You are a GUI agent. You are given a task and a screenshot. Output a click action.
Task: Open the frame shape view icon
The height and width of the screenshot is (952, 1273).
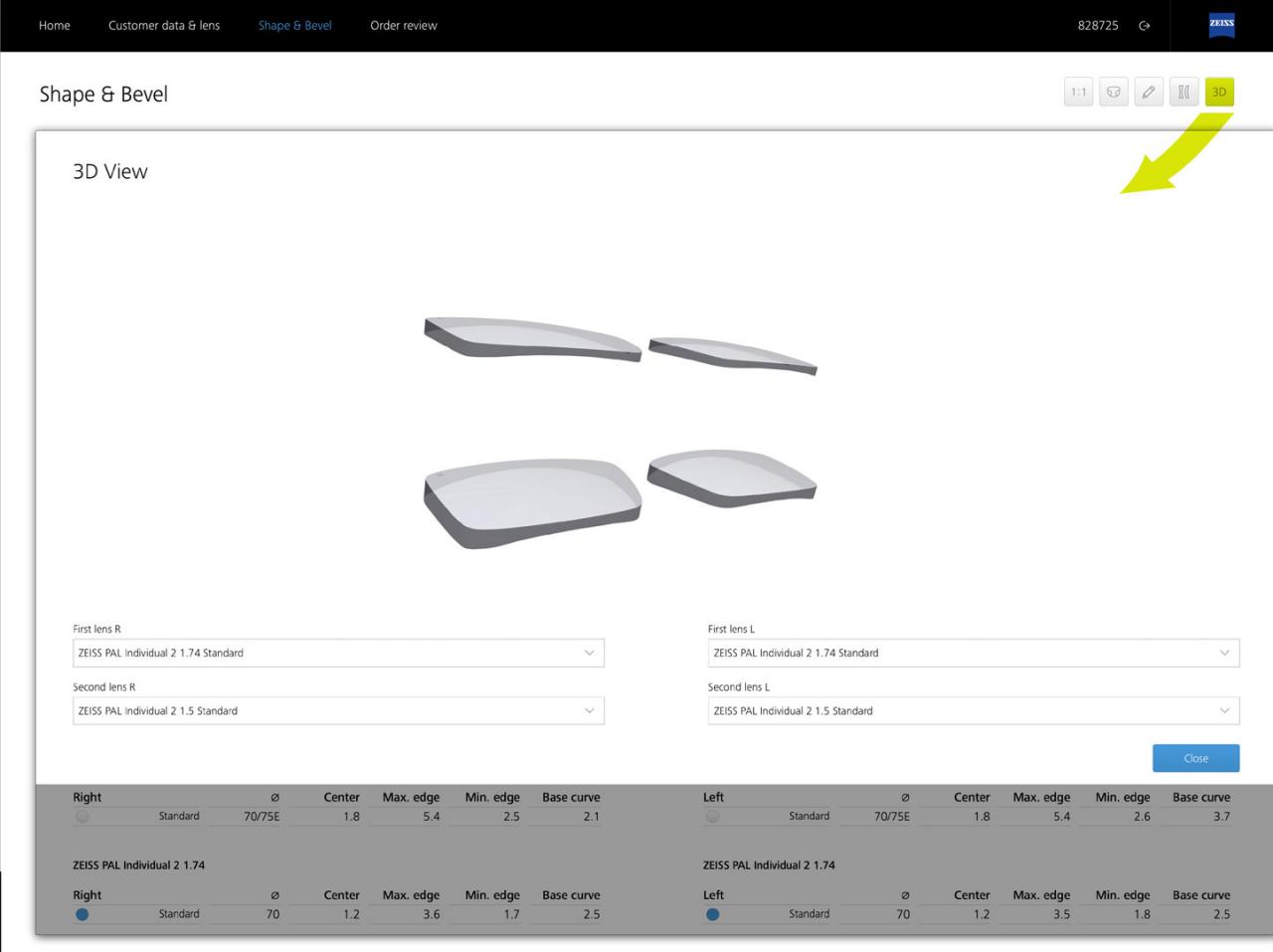point(1113,92)
